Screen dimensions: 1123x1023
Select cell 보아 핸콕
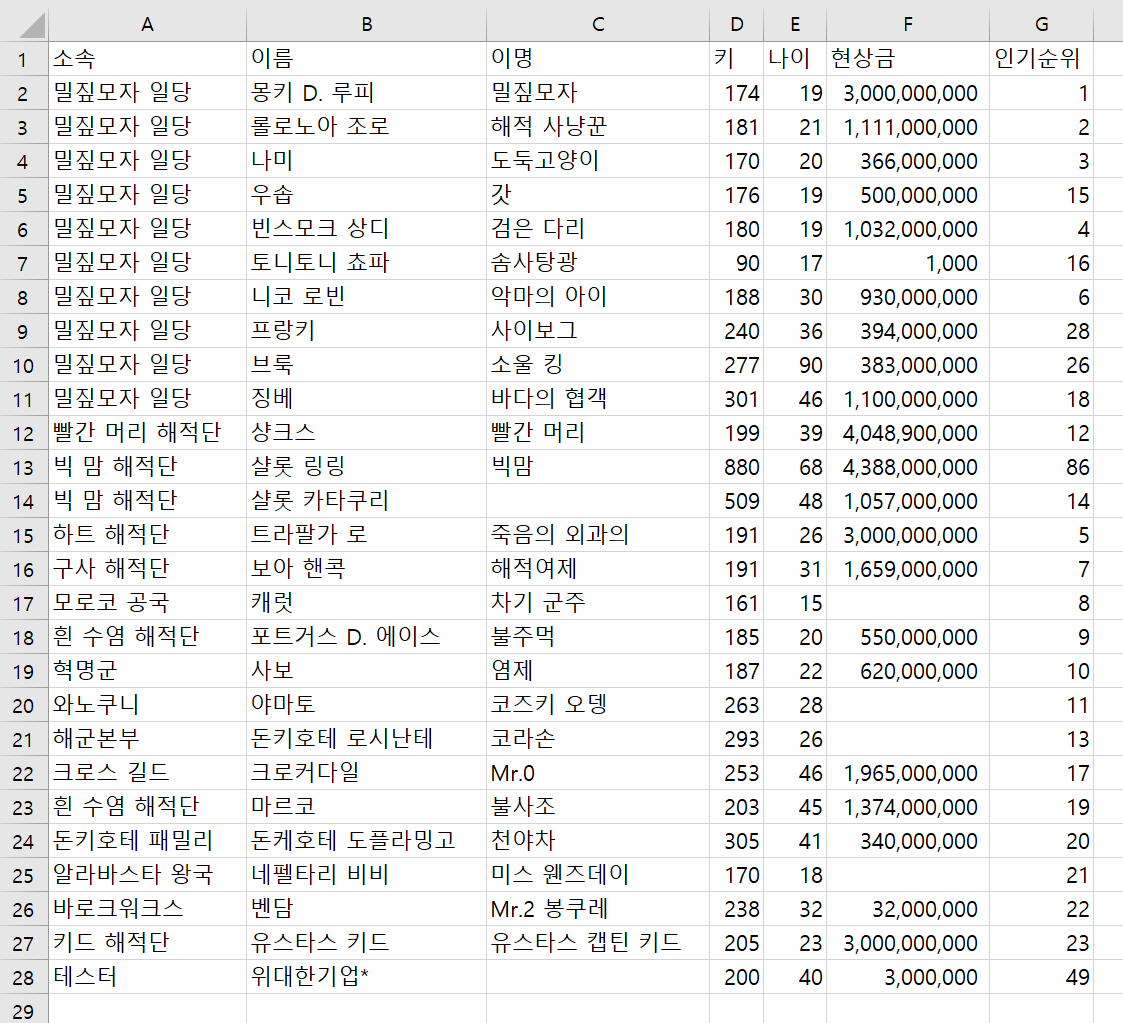coord(367,570)
